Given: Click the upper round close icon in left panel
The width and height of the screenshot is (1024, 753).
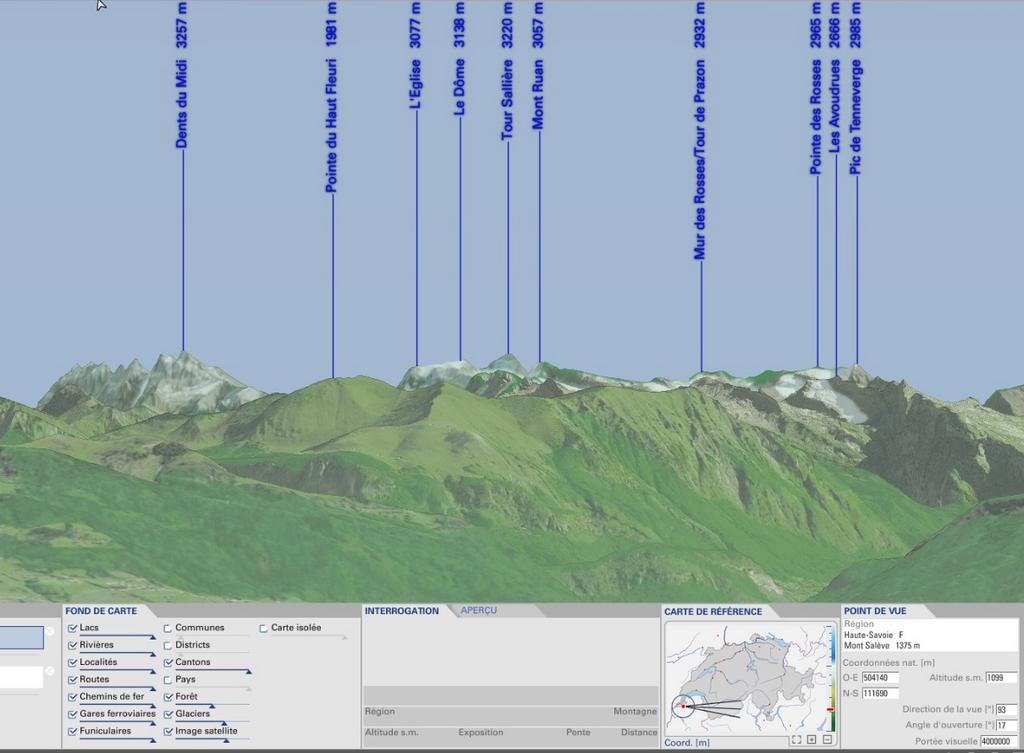Looking at the screenshot, I should pyautogui.click(x=49, y=631).
